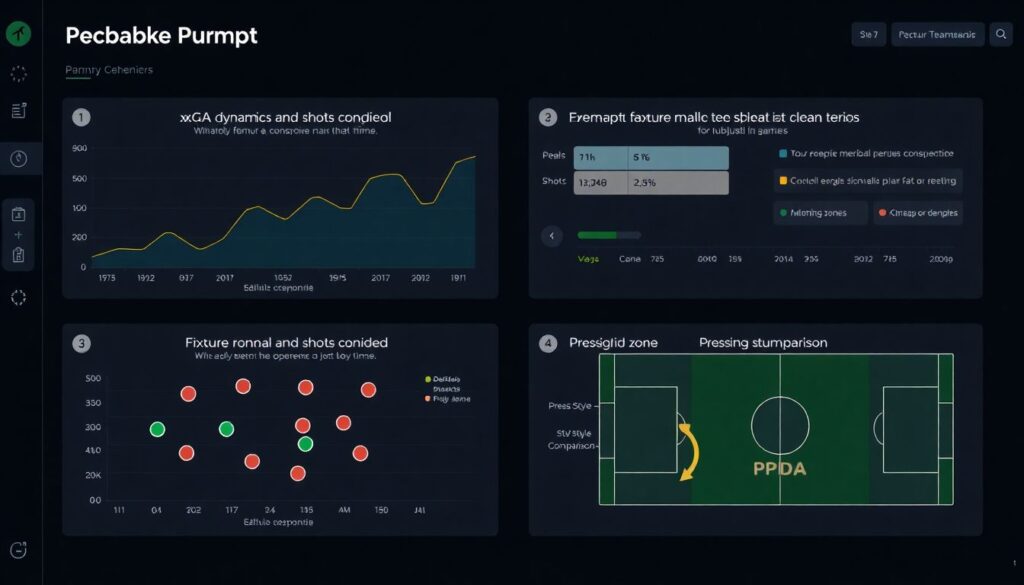Select the highlighted circular sidebar icon
Viewport: 1024px width, 585px height.
pyautogui.click(x=18, y=158)
